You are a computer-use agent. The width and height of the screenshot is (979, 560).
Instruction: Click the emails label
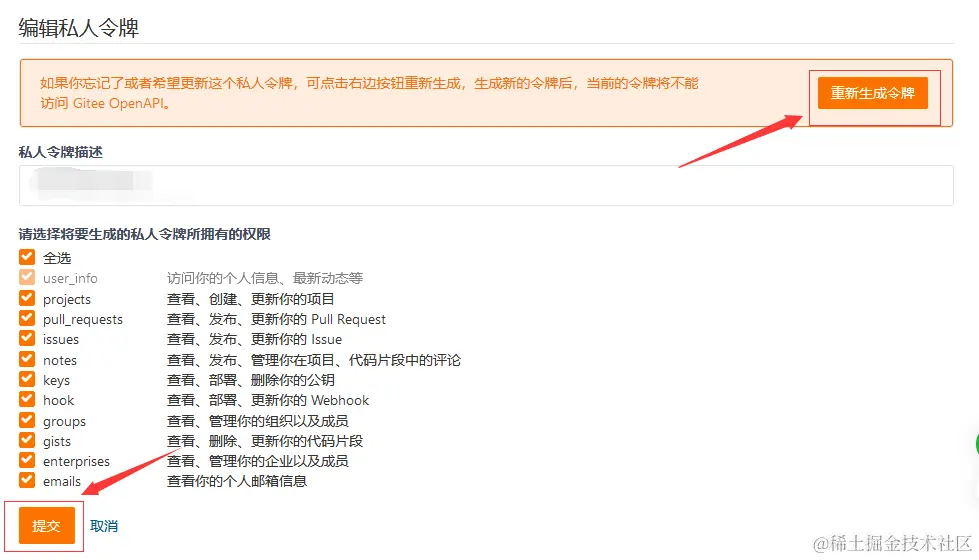[62, 481]
